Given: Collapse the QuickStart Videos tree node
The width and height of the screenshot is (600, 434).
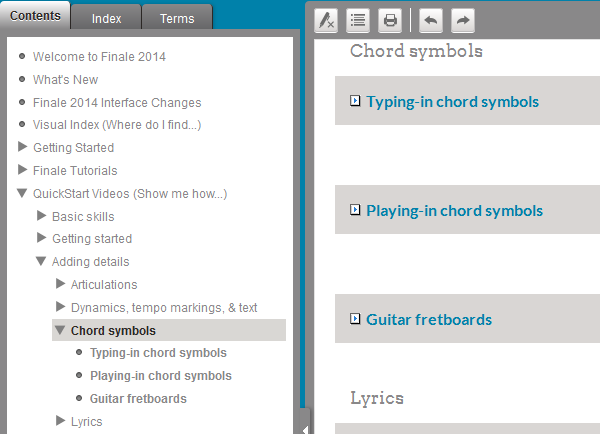Looking at the screenshot, I should click(x=22, y=193).
